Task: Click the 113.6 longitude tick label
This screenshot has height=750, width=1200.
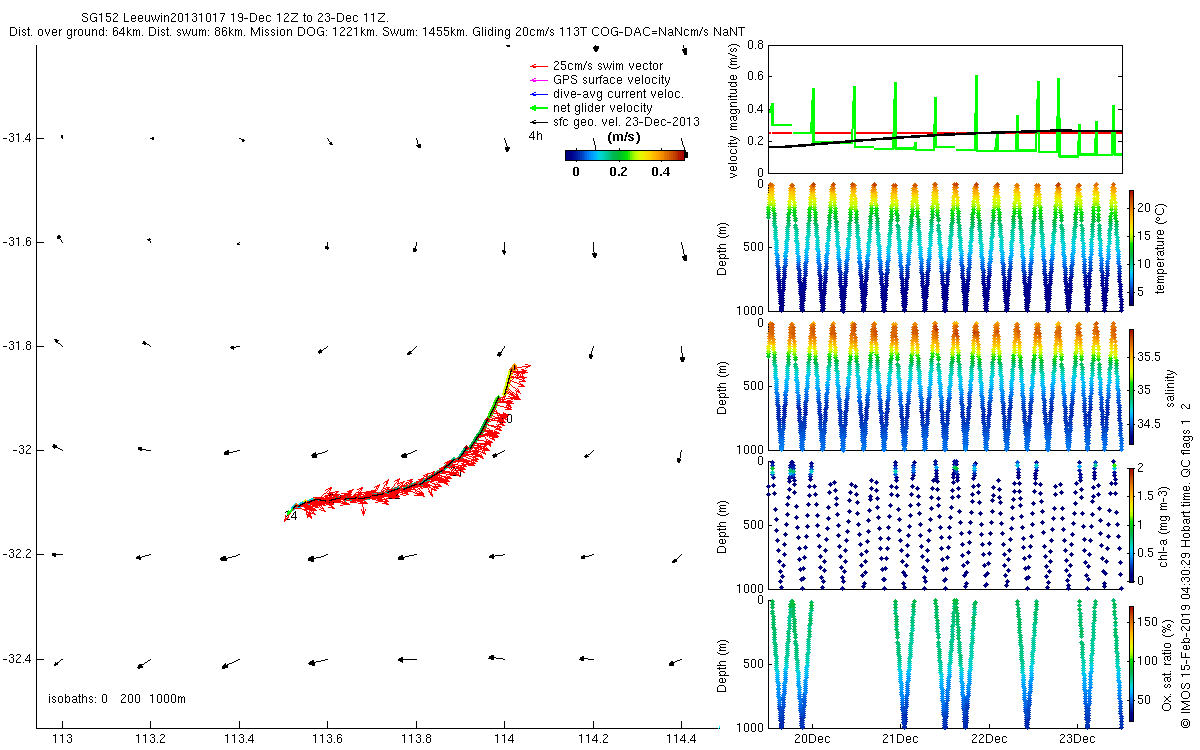Action: 328,739
